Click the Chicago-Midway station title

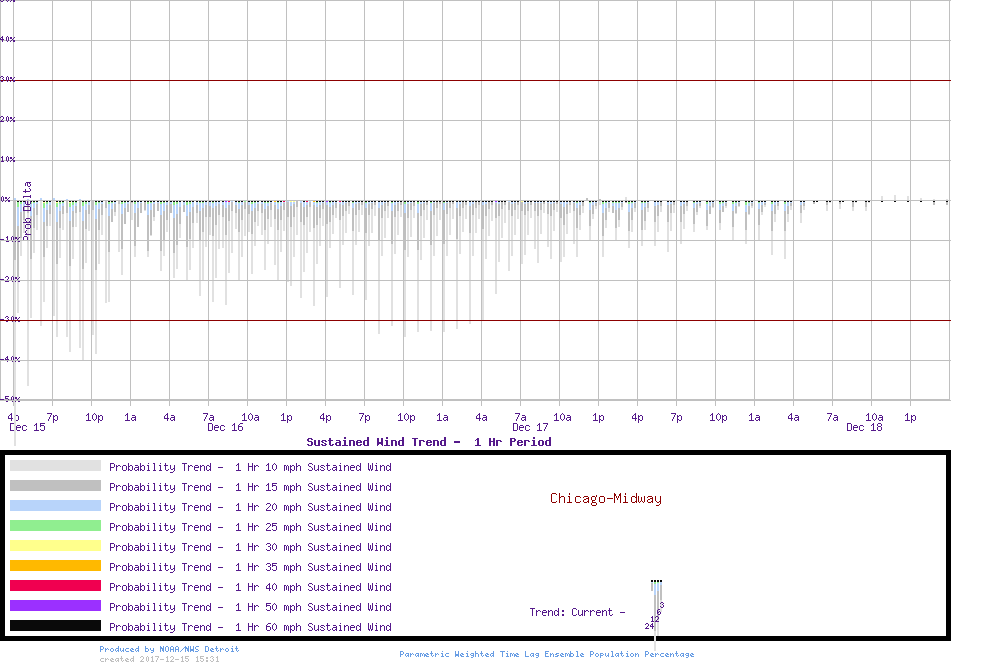point(605,498)
